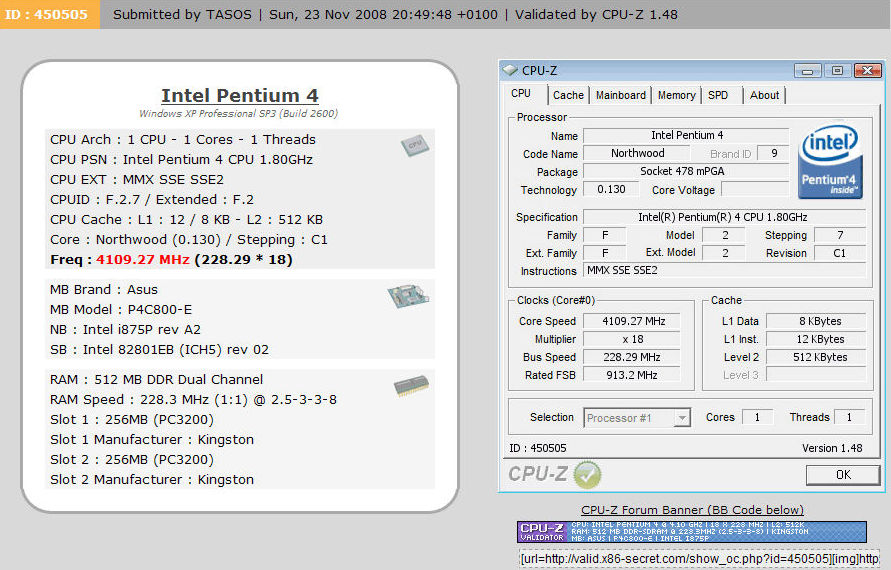Click the 'NB : Intel i875P rev A2' line
891x570 pixels.
point(125,330)
